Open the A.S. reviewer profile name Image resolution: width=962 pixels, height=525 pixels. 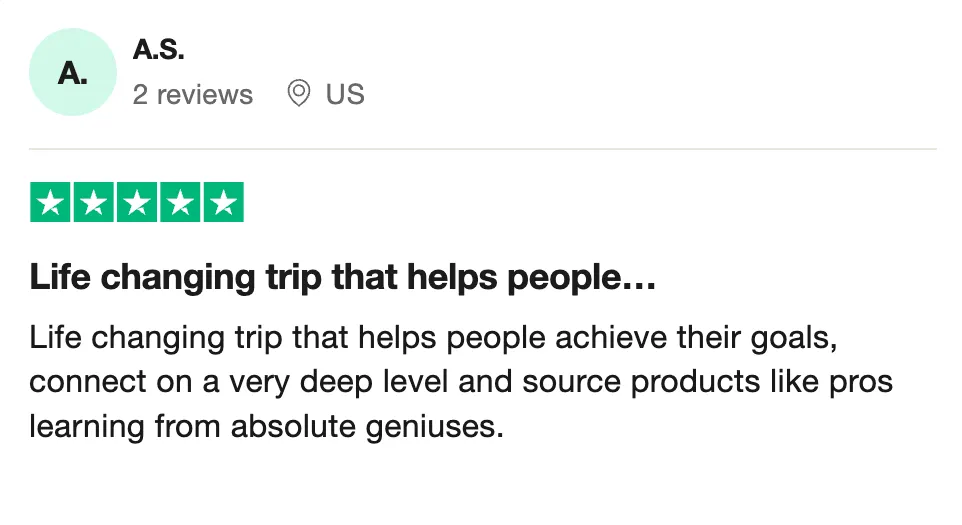pyautogui.click(x=158, y=49)
